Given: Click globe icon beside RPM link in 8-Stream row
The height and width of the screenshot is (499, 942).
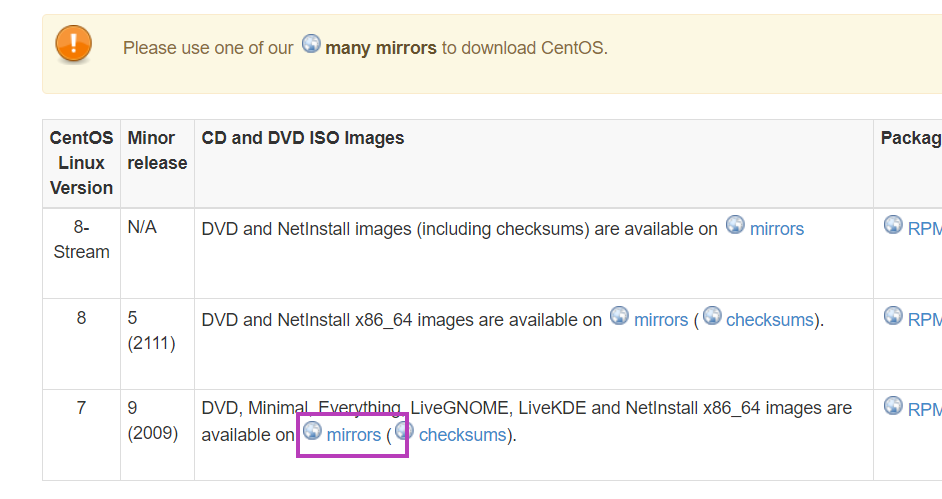Looking at the screenshot, I should [x=893, y=225].
